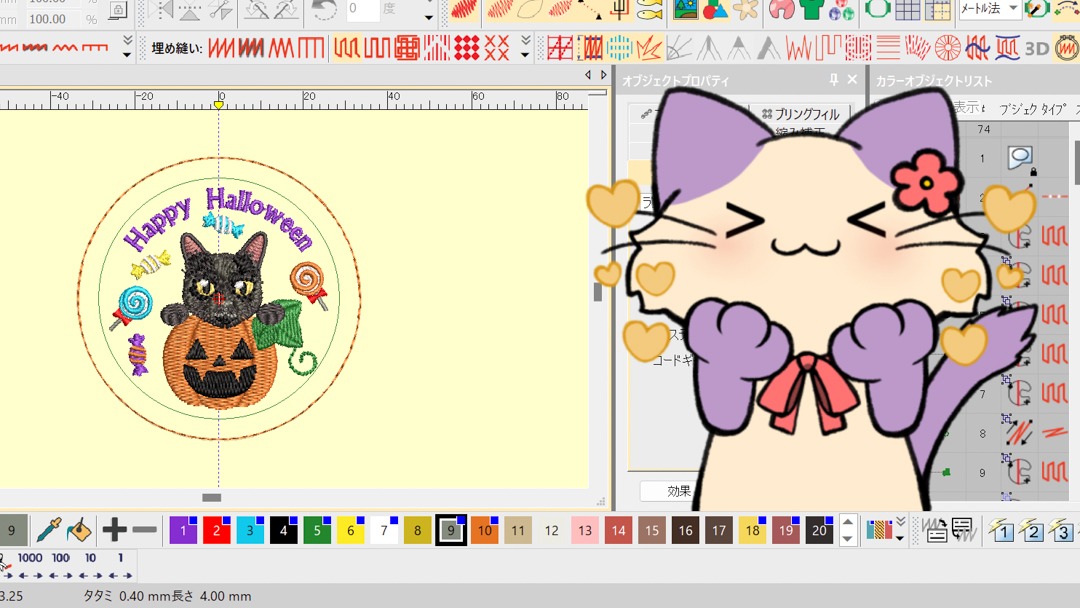Select the paint bucket color tool
The width and height of the screenshot is (1080, 608).
click(80, 530)
